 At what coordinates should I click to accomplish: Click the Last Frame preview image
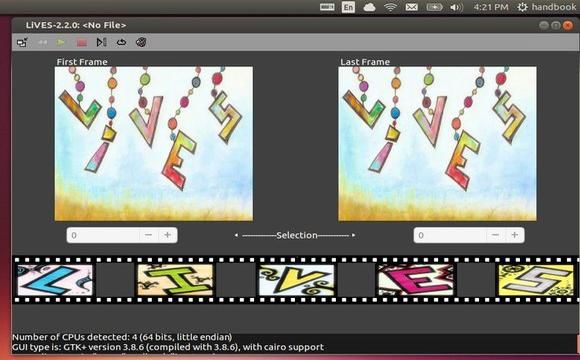[437, 144]
